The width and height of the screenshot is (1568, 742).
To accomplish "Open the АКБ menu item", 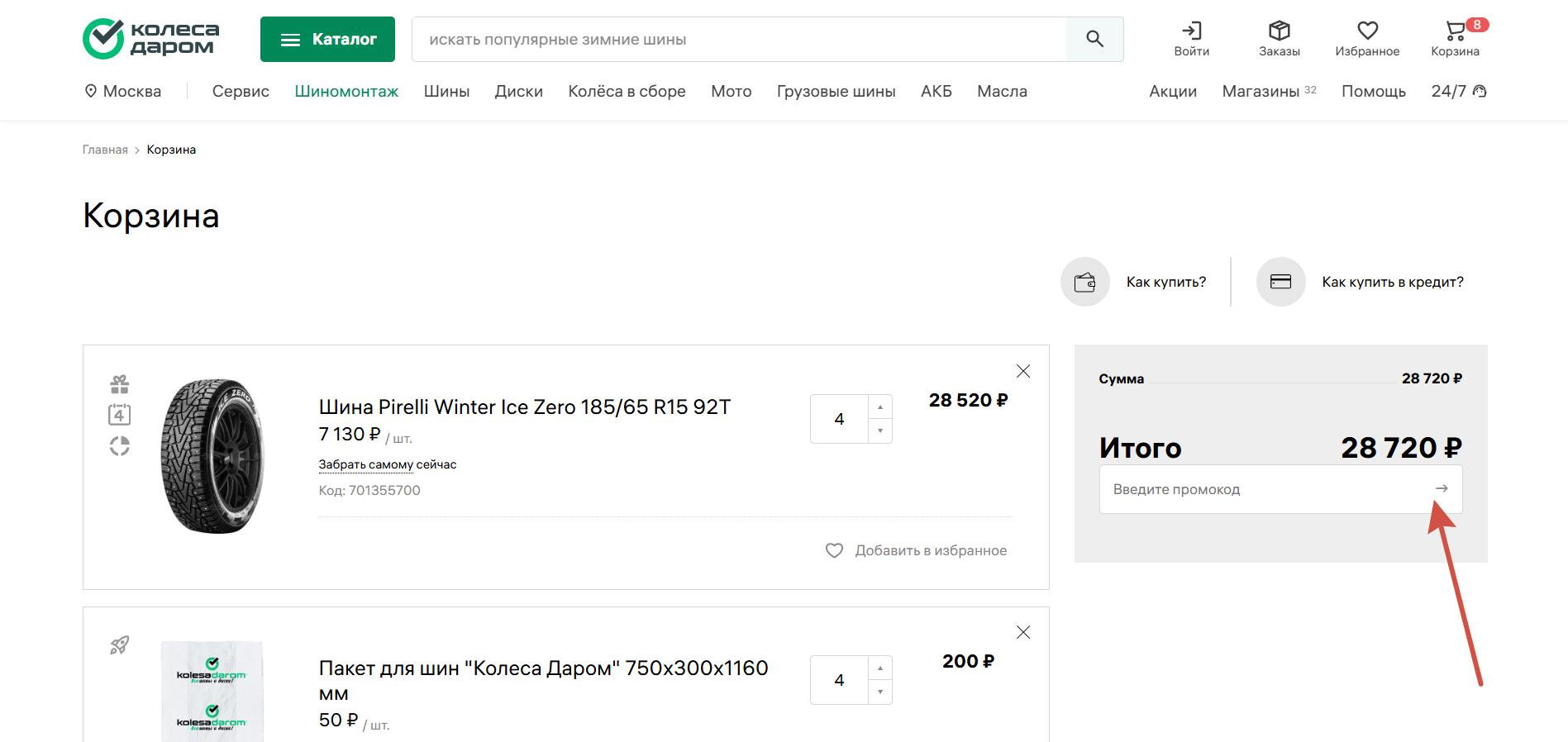I will point(937,91).
